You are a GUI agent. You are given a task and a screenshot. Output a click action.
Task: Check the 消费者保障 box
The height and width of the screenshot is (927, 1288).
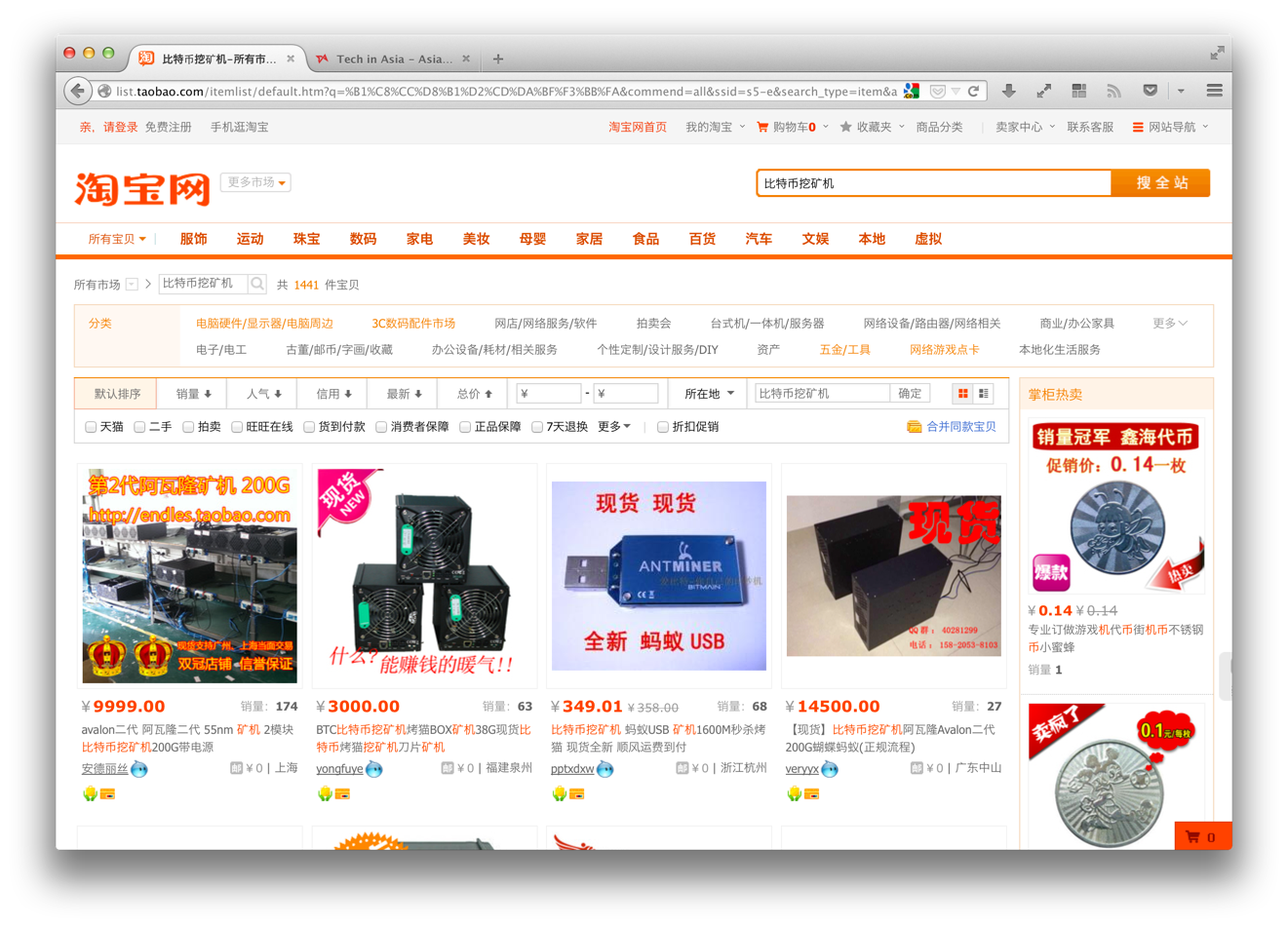pos(381,427)
